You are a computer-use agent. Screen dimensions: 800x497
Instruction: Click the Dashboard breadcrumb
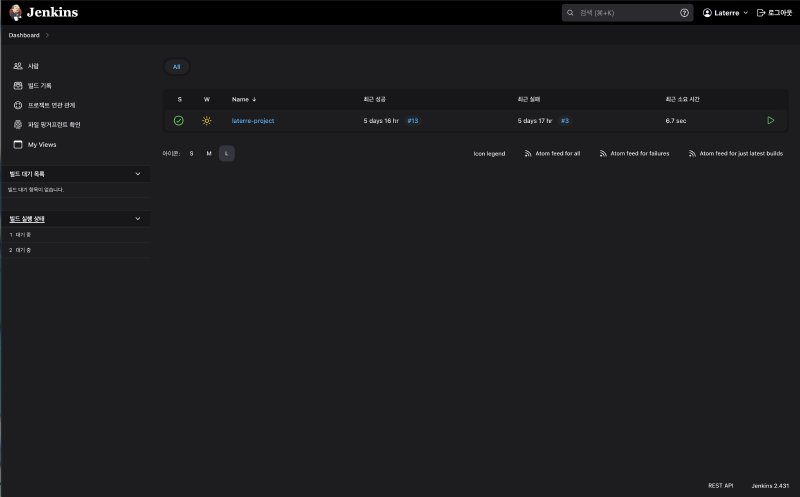click(x=24, y=35)
